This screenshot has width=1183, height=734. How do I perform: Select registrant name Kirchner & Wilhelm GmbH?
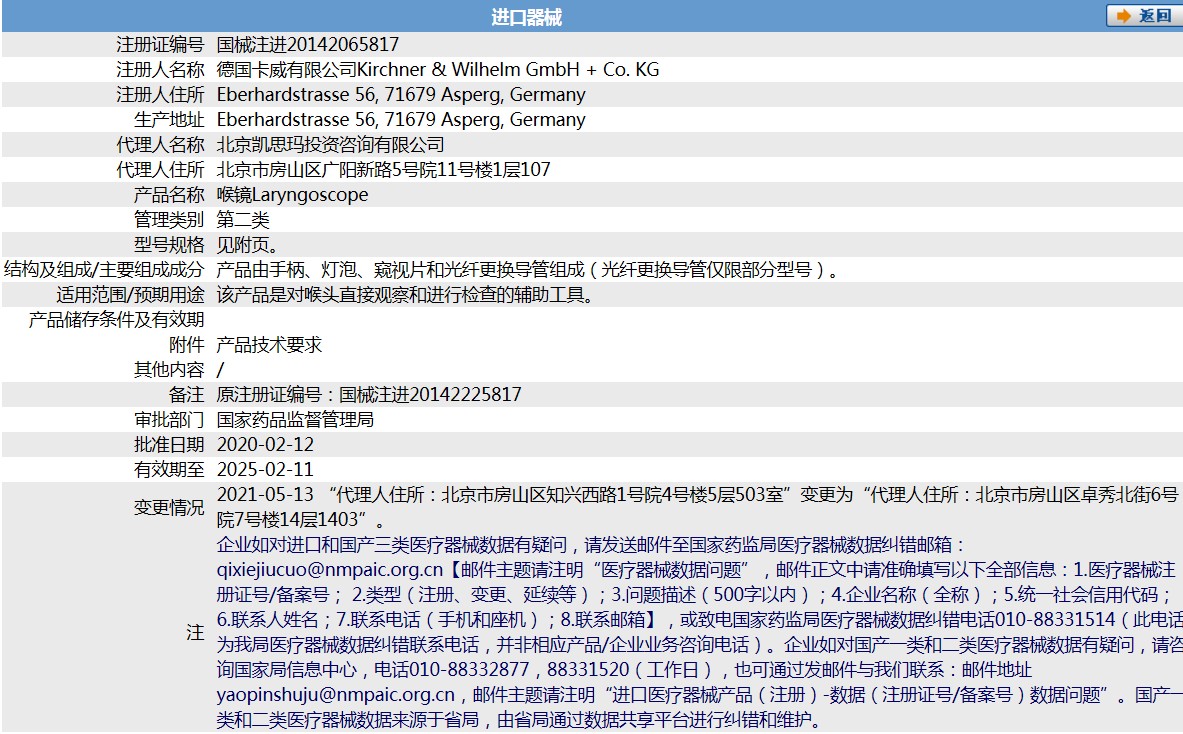(469, 69)
